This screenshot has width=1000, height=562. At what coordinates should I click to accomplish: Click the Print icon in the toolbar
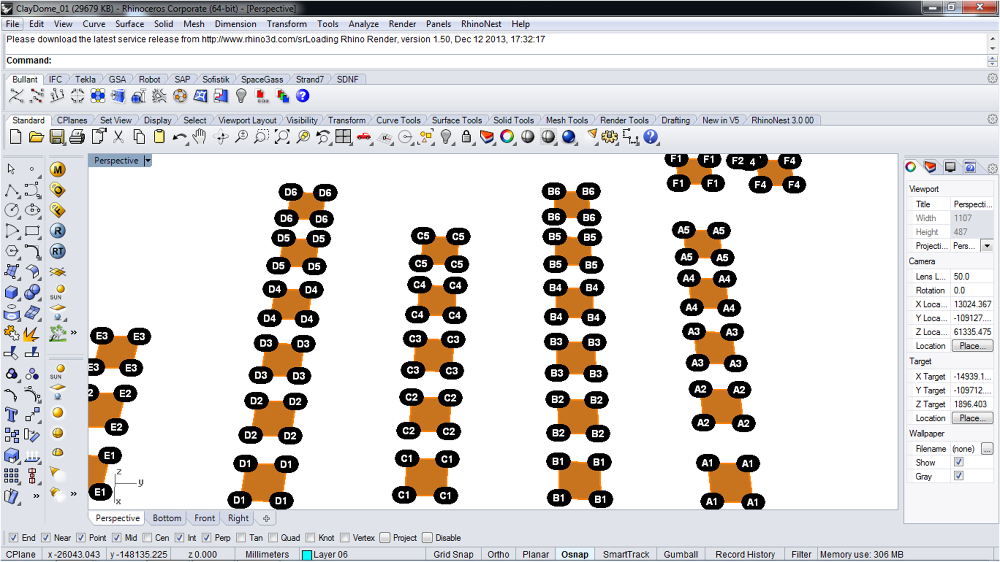pos(75,136)
